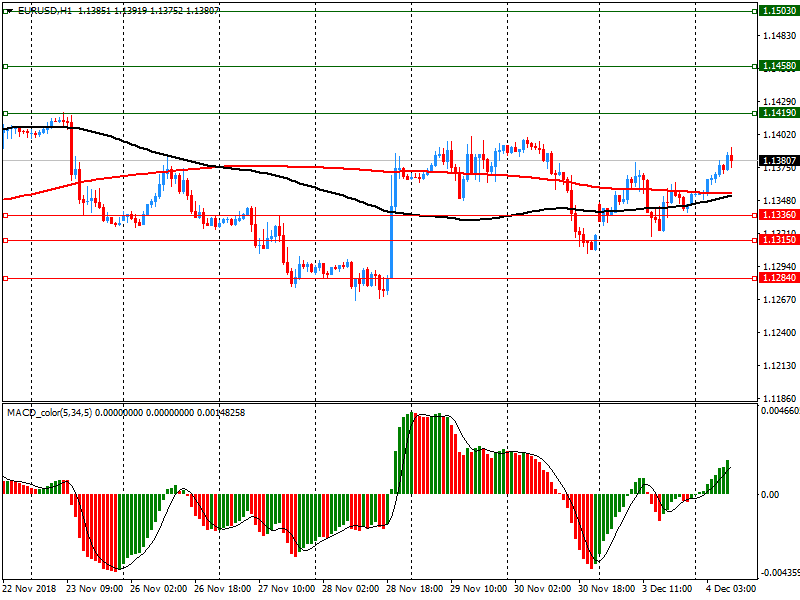The width and height of the screenshot is (800, 600).
Task: Select the 1.13360 red line's left handle
Action: click(x=5, y=215)
